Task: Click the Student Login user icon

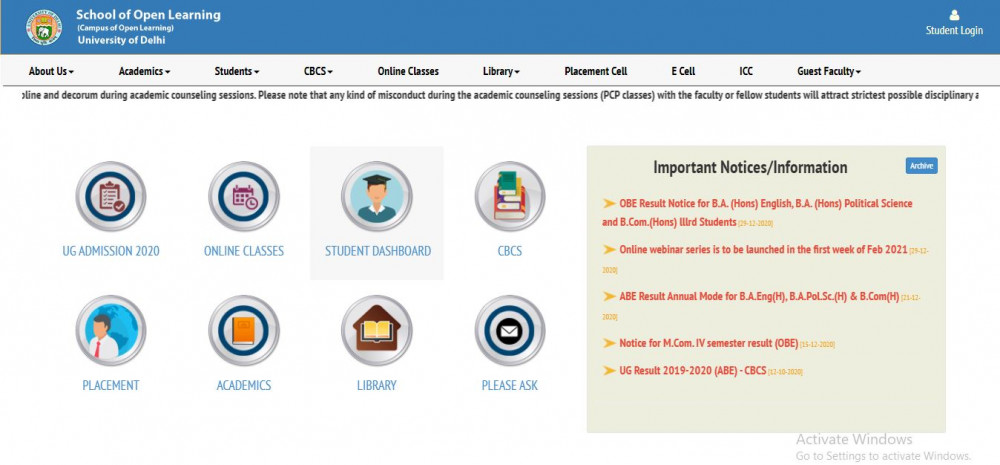Action: [x=954, y=16]
